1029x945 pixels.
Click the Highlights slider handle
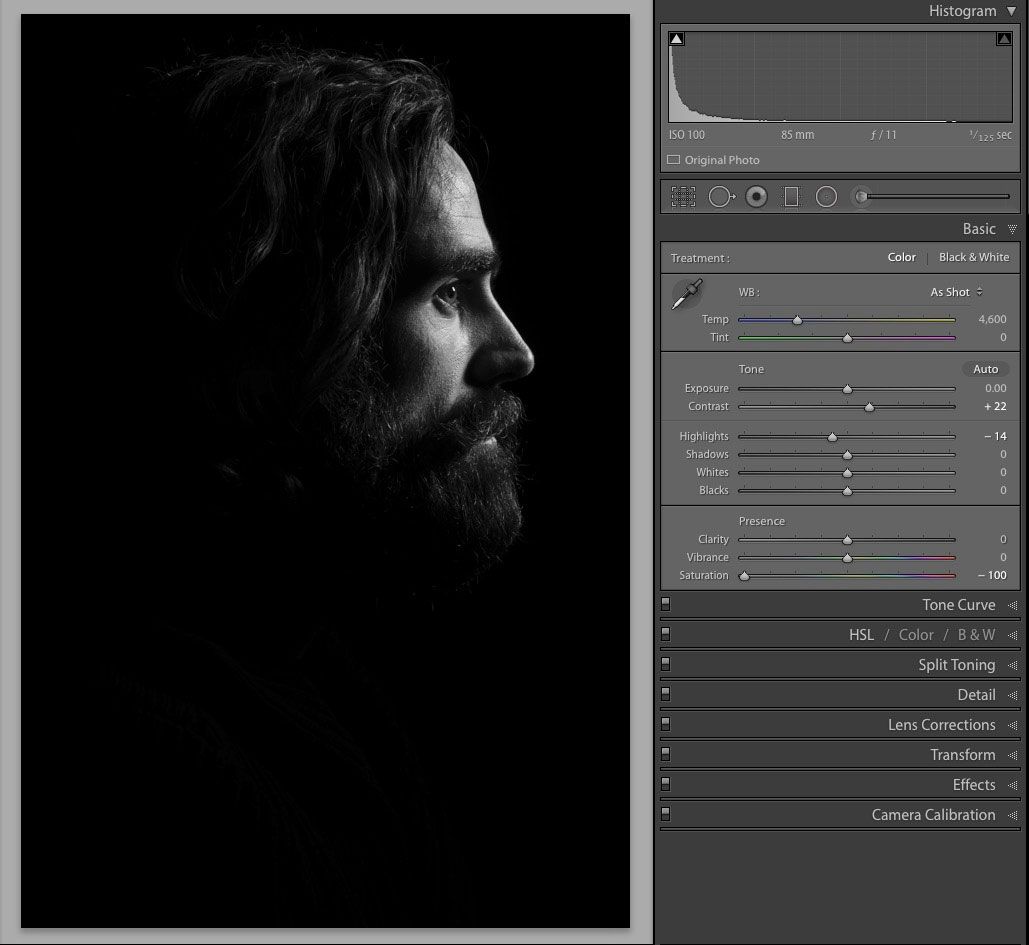832,436
